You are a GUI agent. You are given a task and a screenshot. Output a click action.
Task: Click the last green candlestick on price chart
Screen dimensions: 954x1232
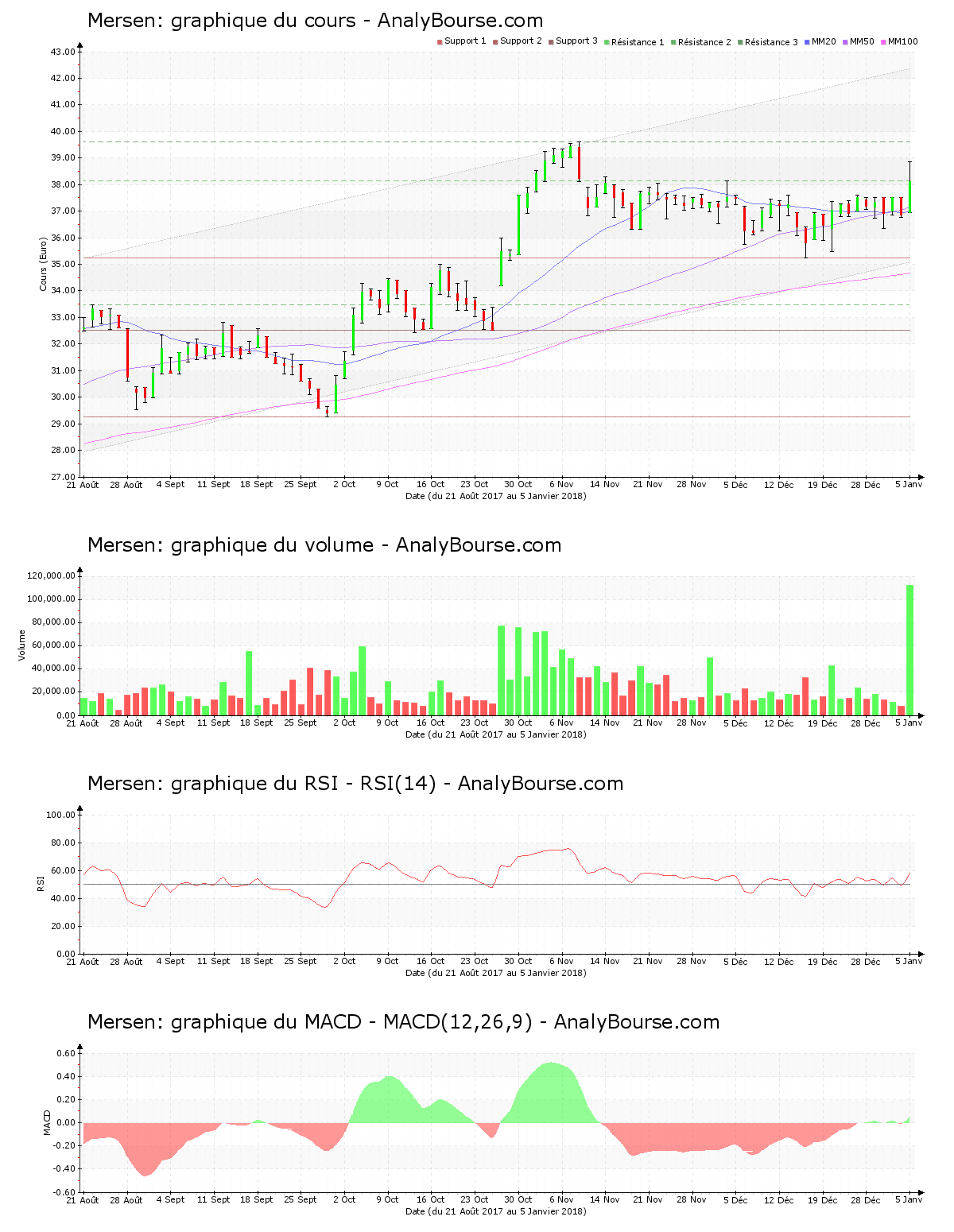910,196
